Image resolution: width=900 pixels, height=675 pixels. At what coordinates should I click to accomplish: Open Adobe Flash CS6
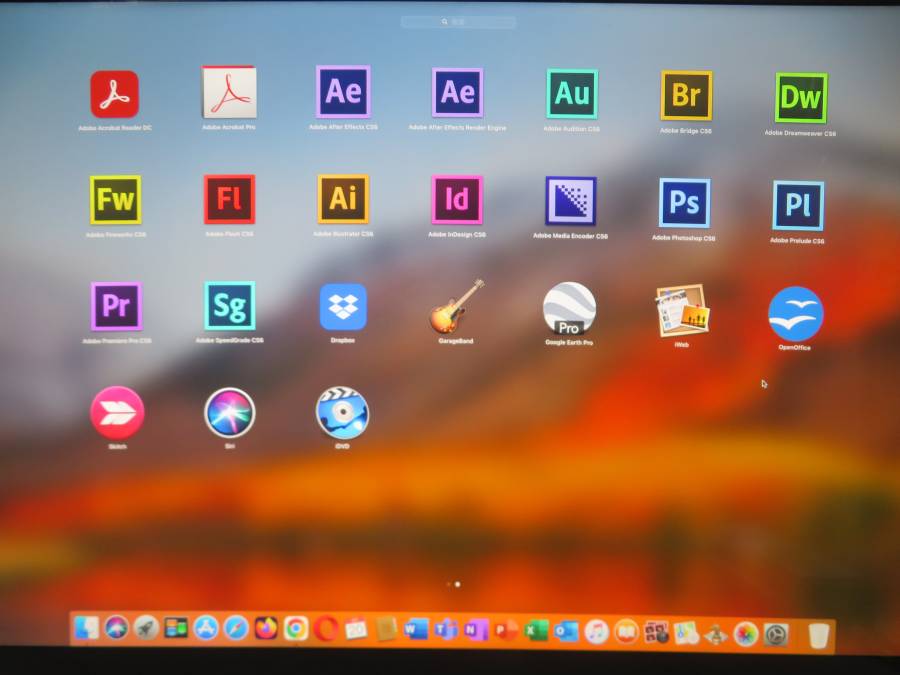(229, 199)
